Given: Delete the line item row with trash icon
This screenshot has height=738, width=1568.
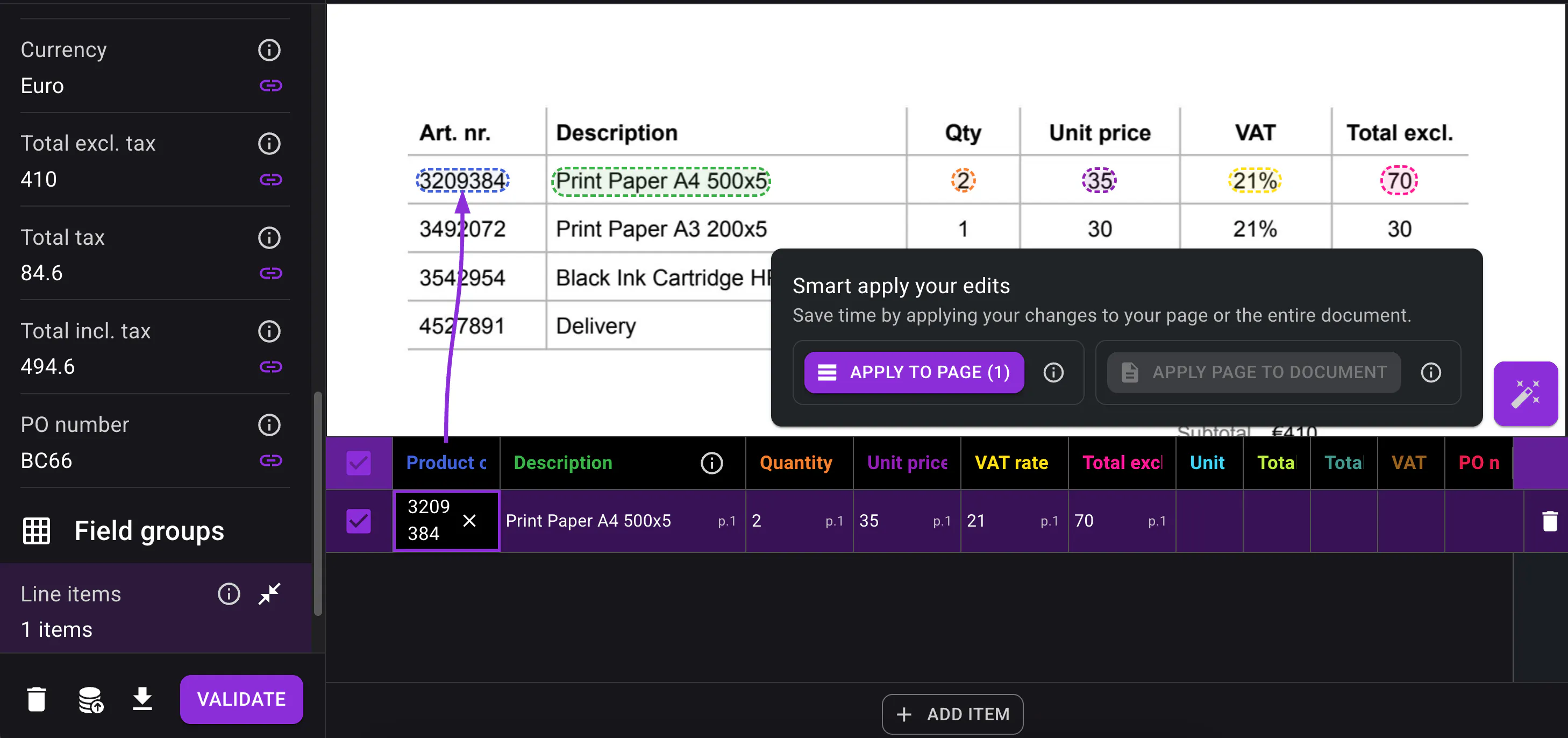Looking at the screenshot, I should (x=1549, y=521).
